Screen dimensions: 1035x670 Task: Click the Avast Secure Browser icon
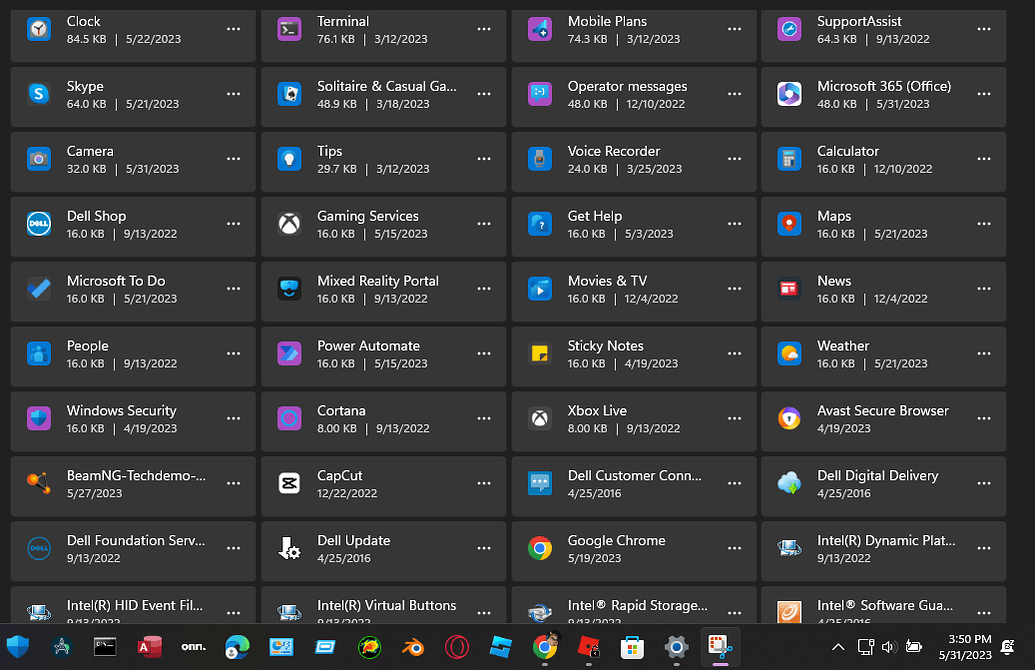tap(789, 418)
